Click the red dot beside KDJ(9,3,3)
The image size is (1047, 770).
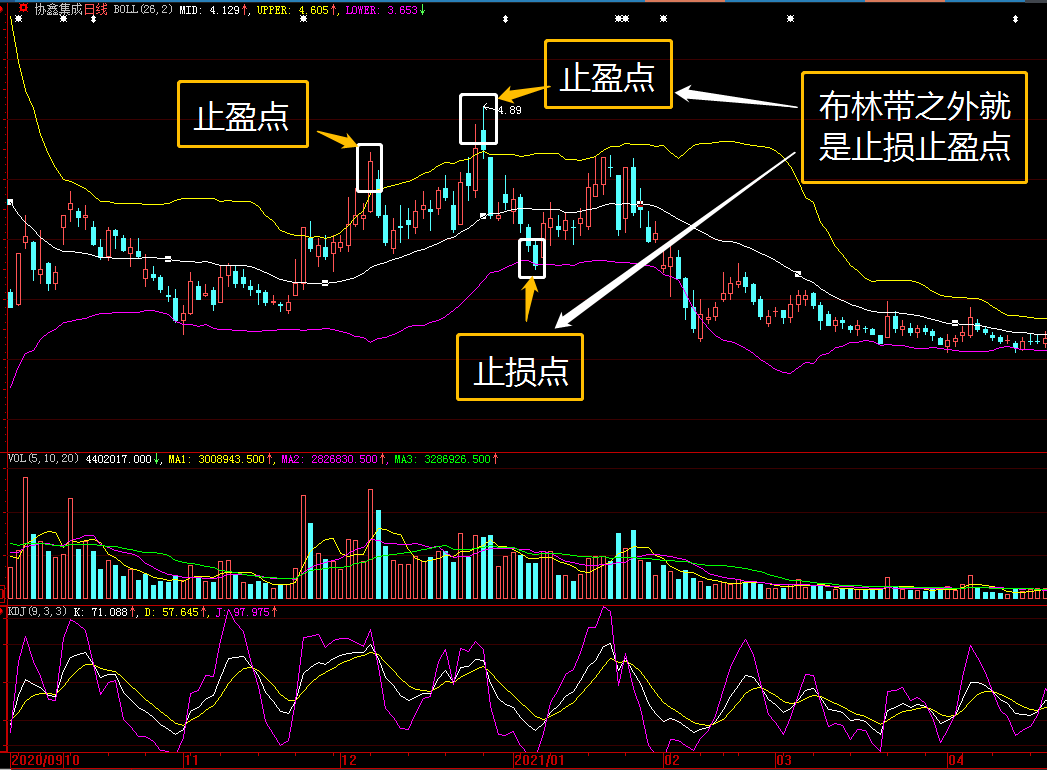[3, 611]
